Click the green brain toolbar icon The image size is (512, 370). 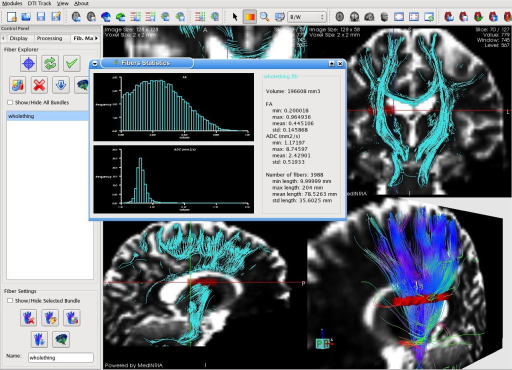121,16
